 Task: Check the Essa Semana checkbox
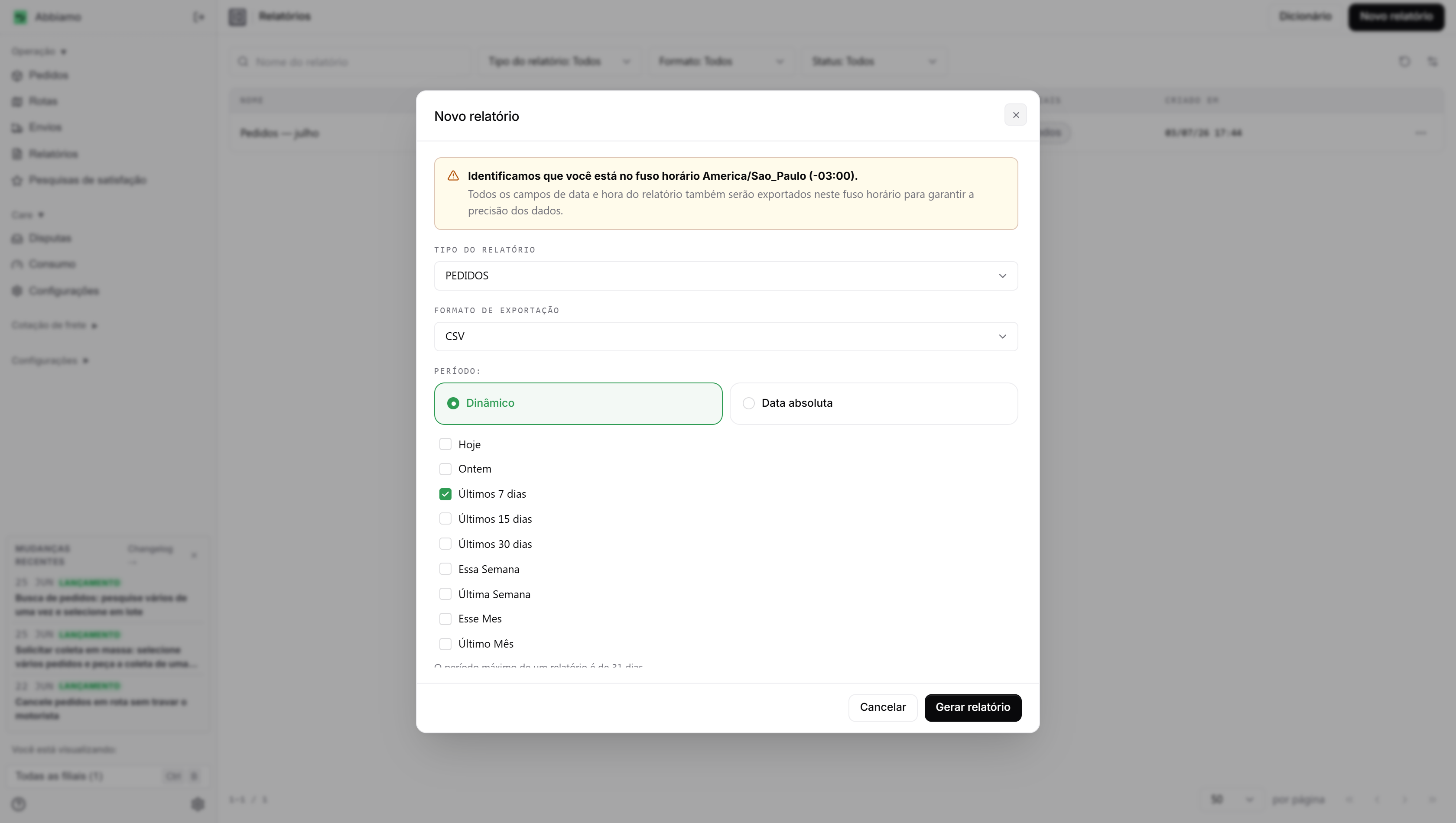coord(445,569)
